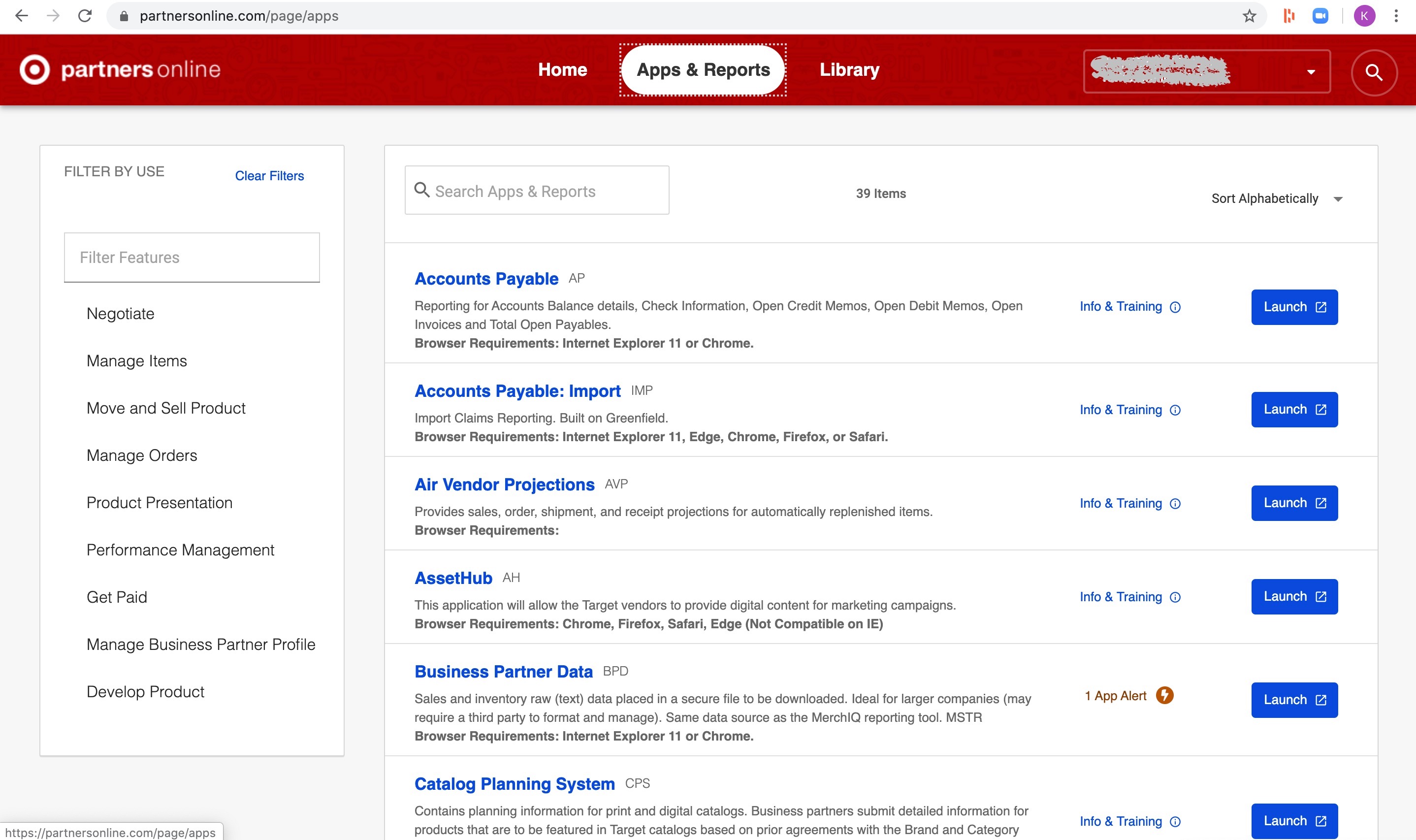The image size is (1416, 840).
Task: Bookmark this page with the star icon
Action: coord(1249,16)
